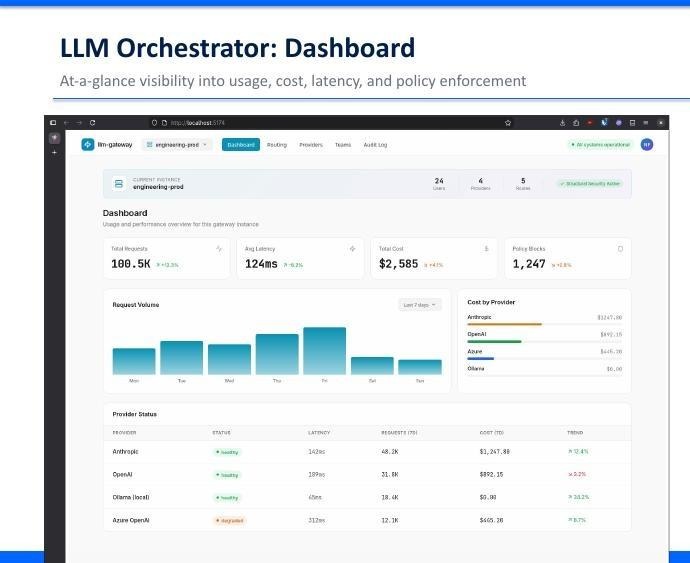This screenshot has height=563, width=690.
Task: Click the degraded status badge for Azure OpenAI
Action: tap(229, 520)
